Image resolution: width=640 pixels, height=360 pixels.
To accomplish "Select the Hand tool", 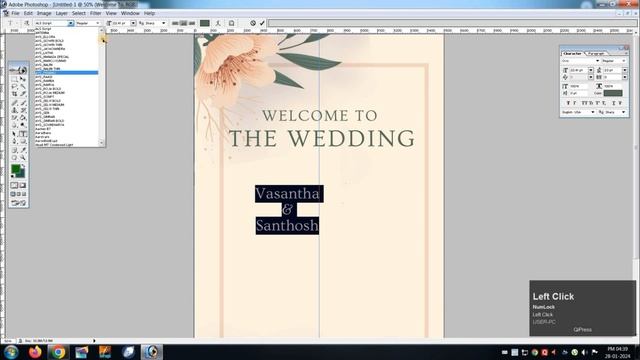I will (x=14, y=158).
